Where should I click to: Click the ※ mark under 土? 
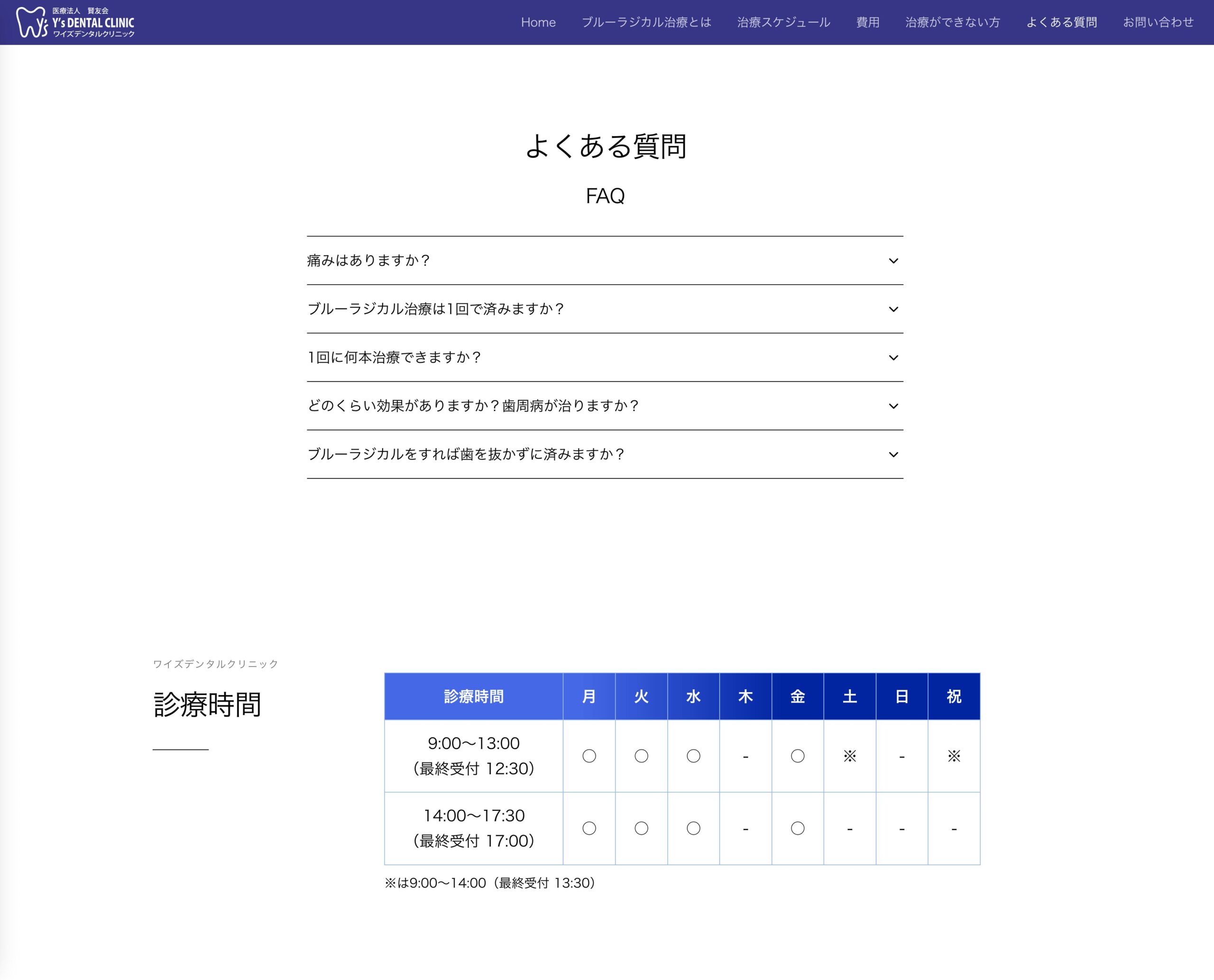click(850, 756)
